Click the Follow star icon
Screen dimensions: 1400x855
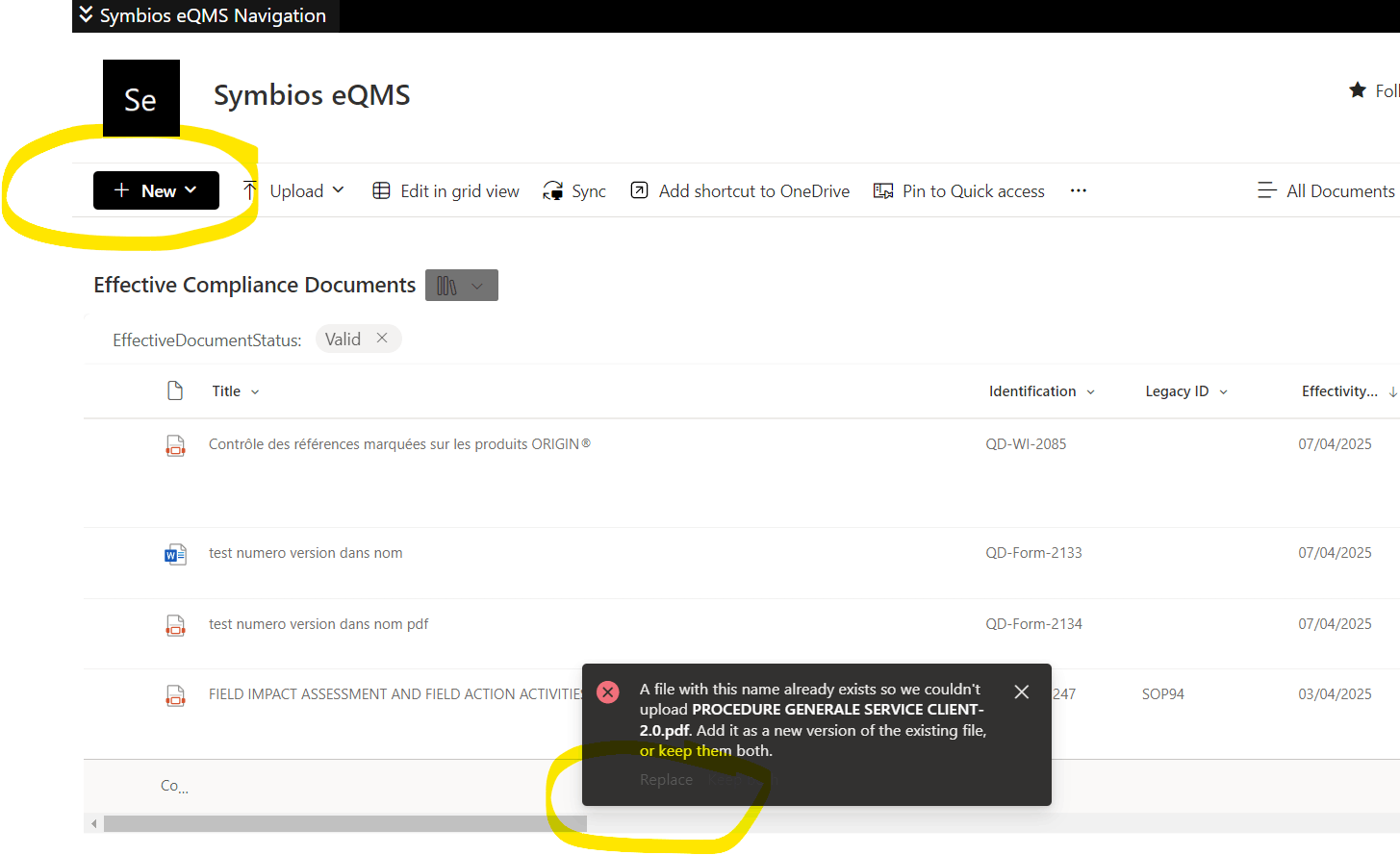(x=1358, y=90)
